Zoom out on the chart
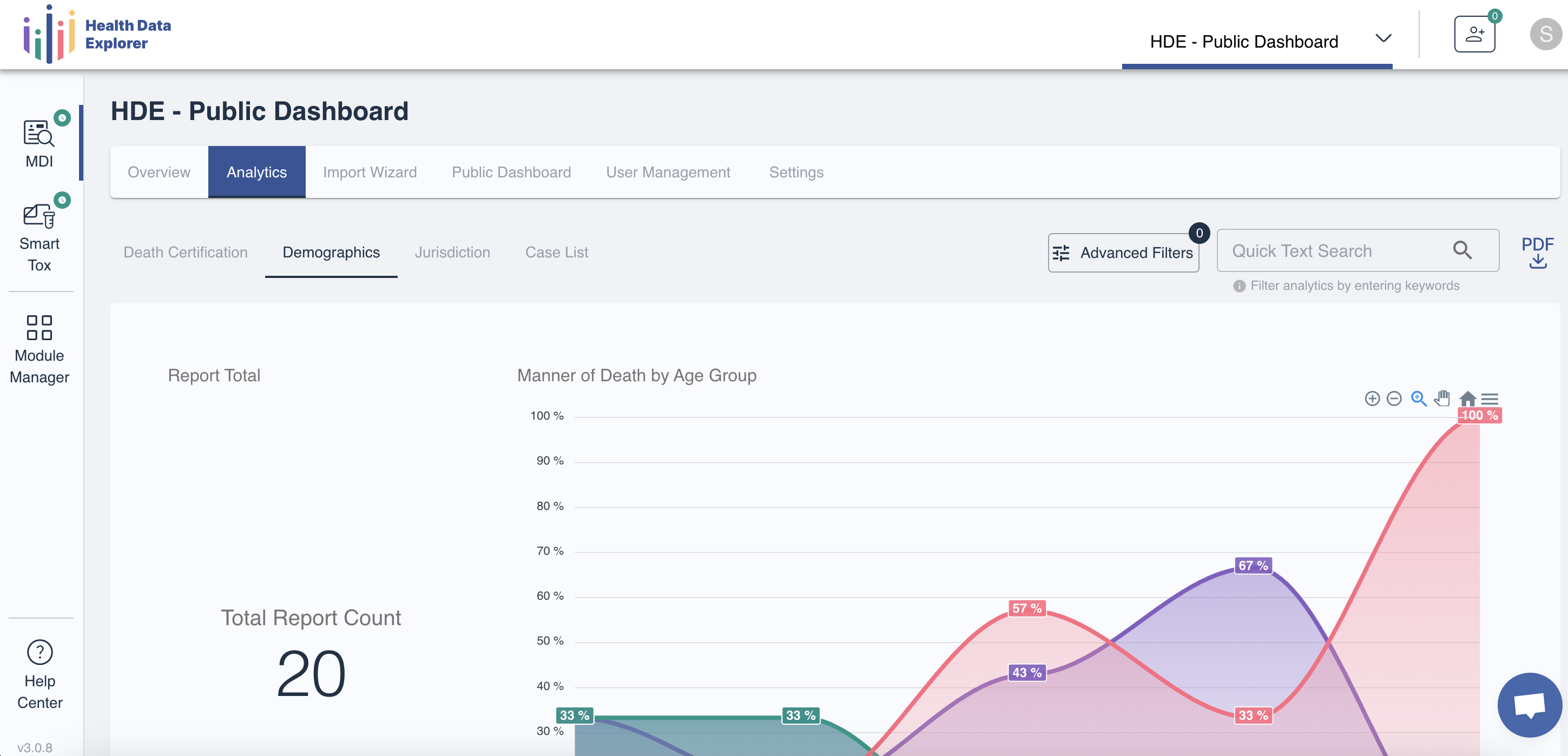Screen dimensions: 1568x756 (x=1394, y=399)
